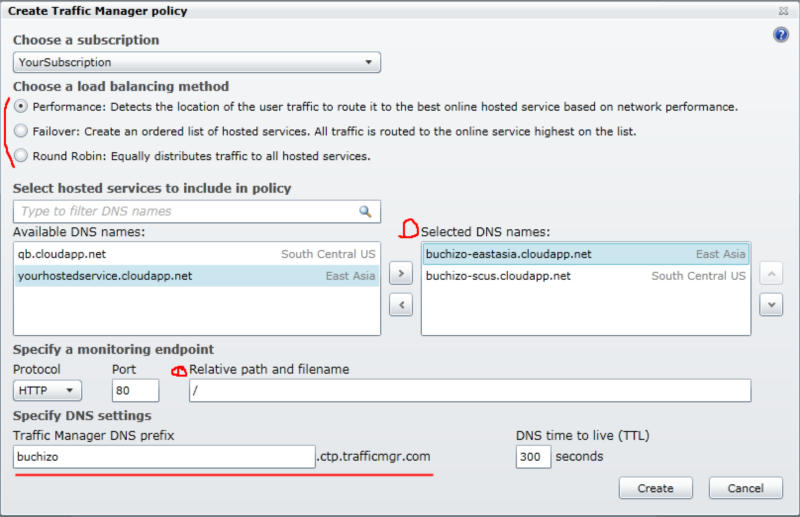Close the Create Traffic Manager policy dialog
The image size is (800, 517).
click(x=786, y=11)
